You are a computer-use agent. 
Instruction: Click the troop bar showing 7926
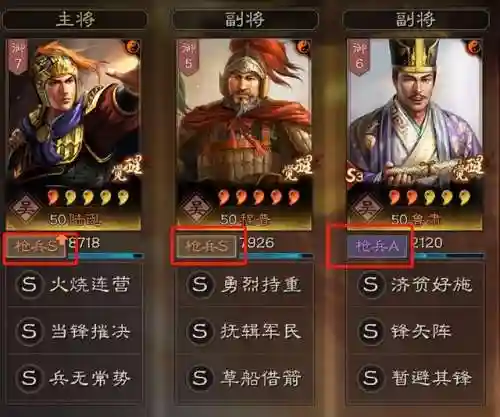(x=276, y=247)
